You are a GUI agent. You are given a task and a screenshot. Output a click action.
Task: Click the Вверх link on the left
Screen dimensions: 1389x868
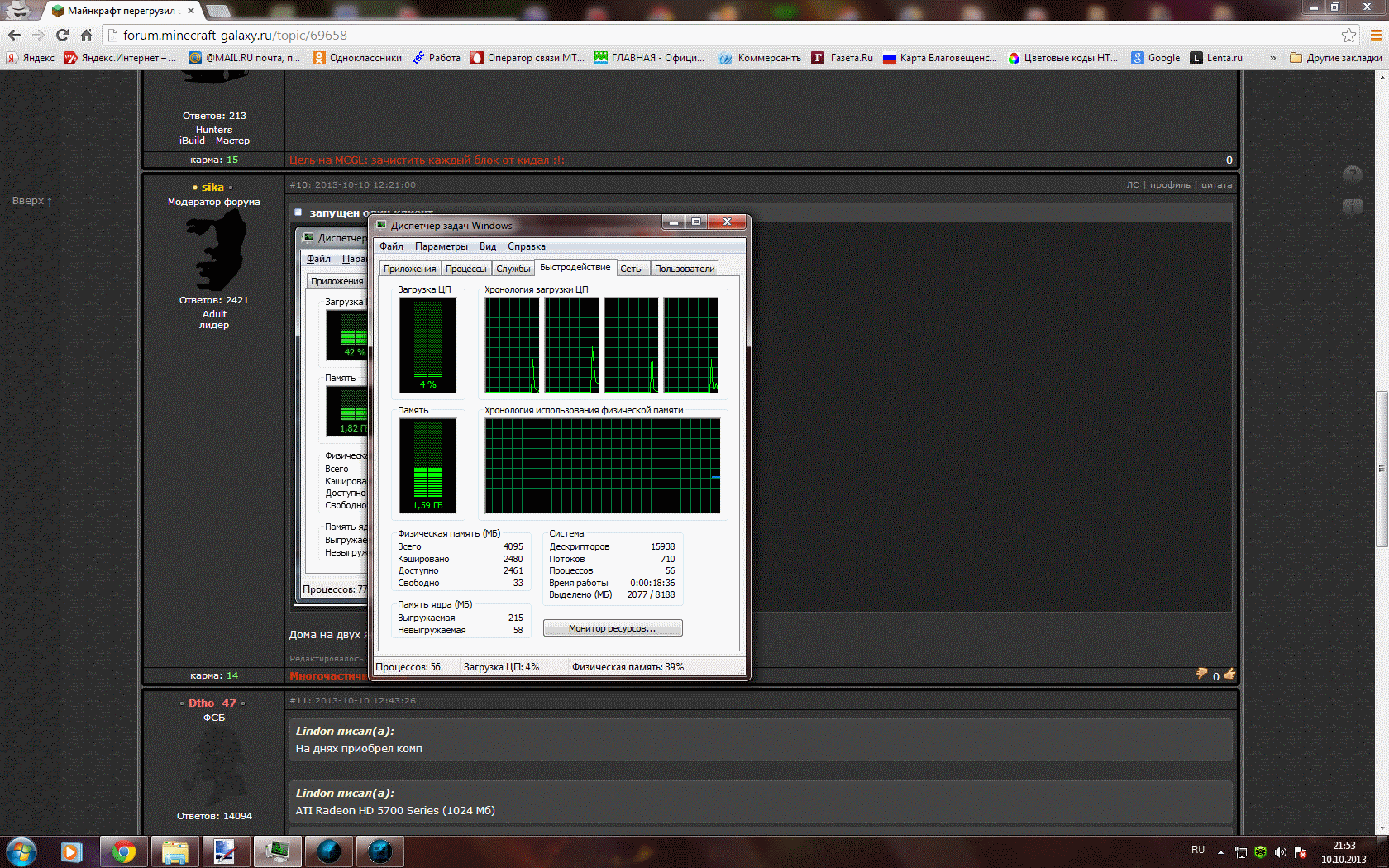[32, 201]
